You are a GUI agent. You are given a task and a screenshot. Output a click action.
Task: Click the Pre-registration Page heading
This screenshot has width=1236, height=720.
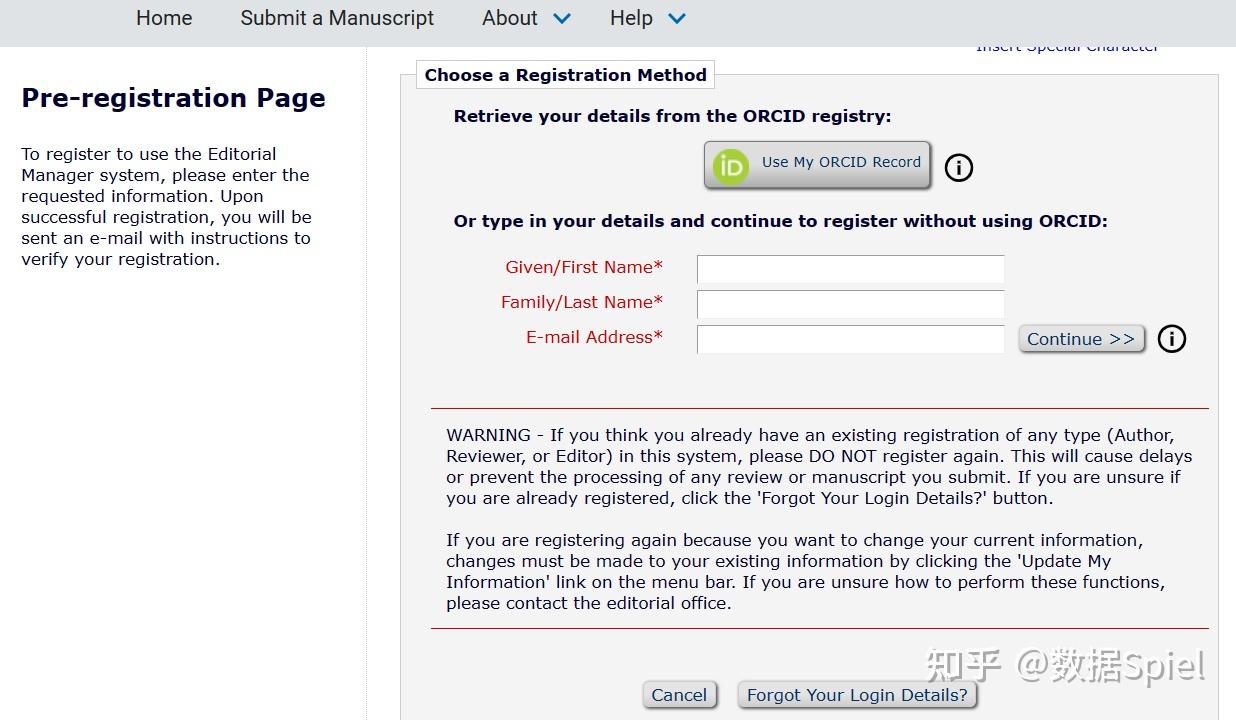coord(173,98)
